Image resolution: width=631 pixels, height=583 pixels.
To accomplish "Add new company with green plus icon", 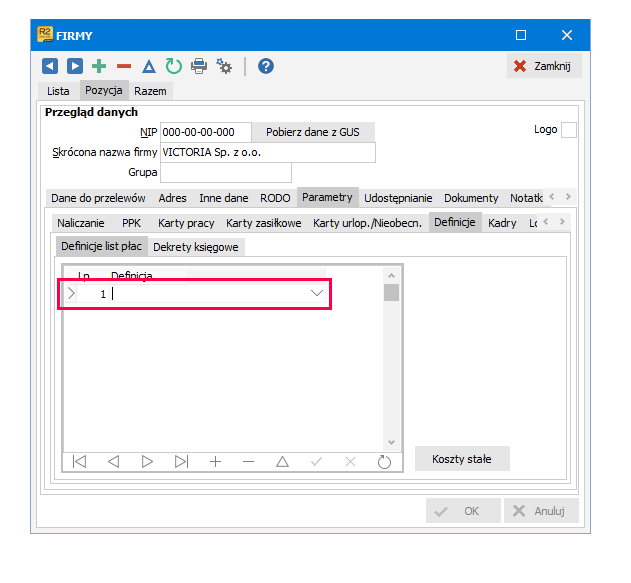I will click(99, 66).
